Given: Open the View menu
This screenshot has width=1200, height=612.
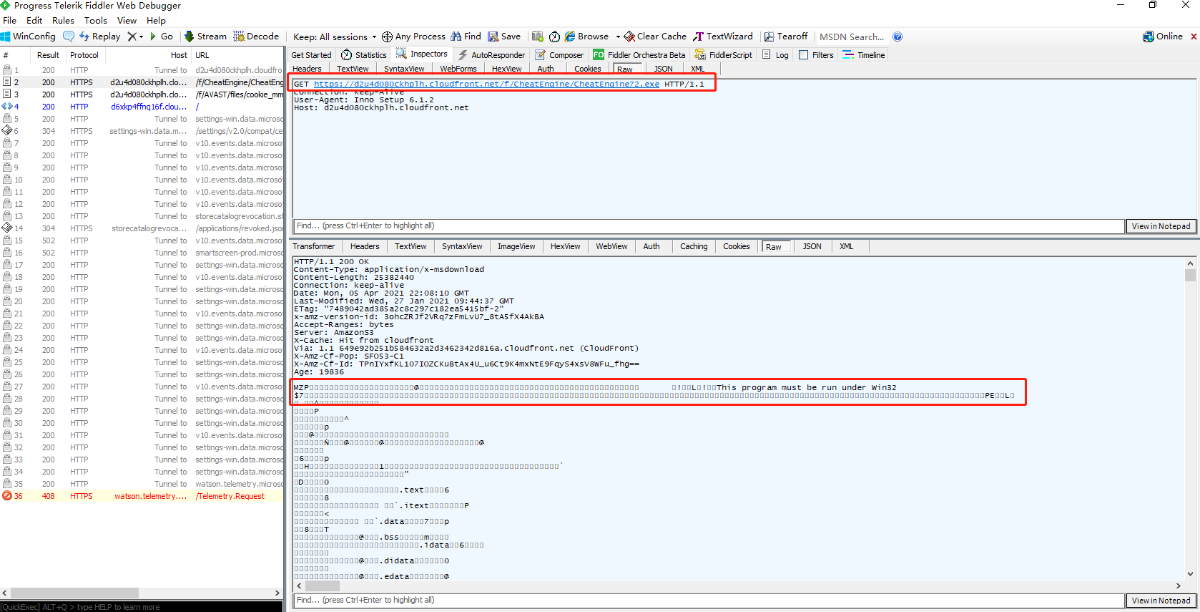Looking at the screenshot, I should [127, 20].
